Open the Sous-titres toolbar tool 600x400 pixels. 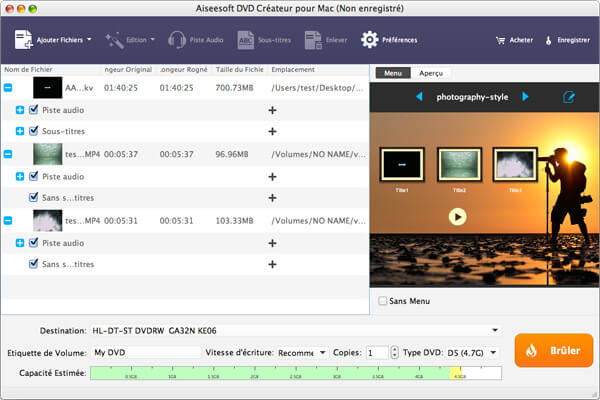click(246, 40)
